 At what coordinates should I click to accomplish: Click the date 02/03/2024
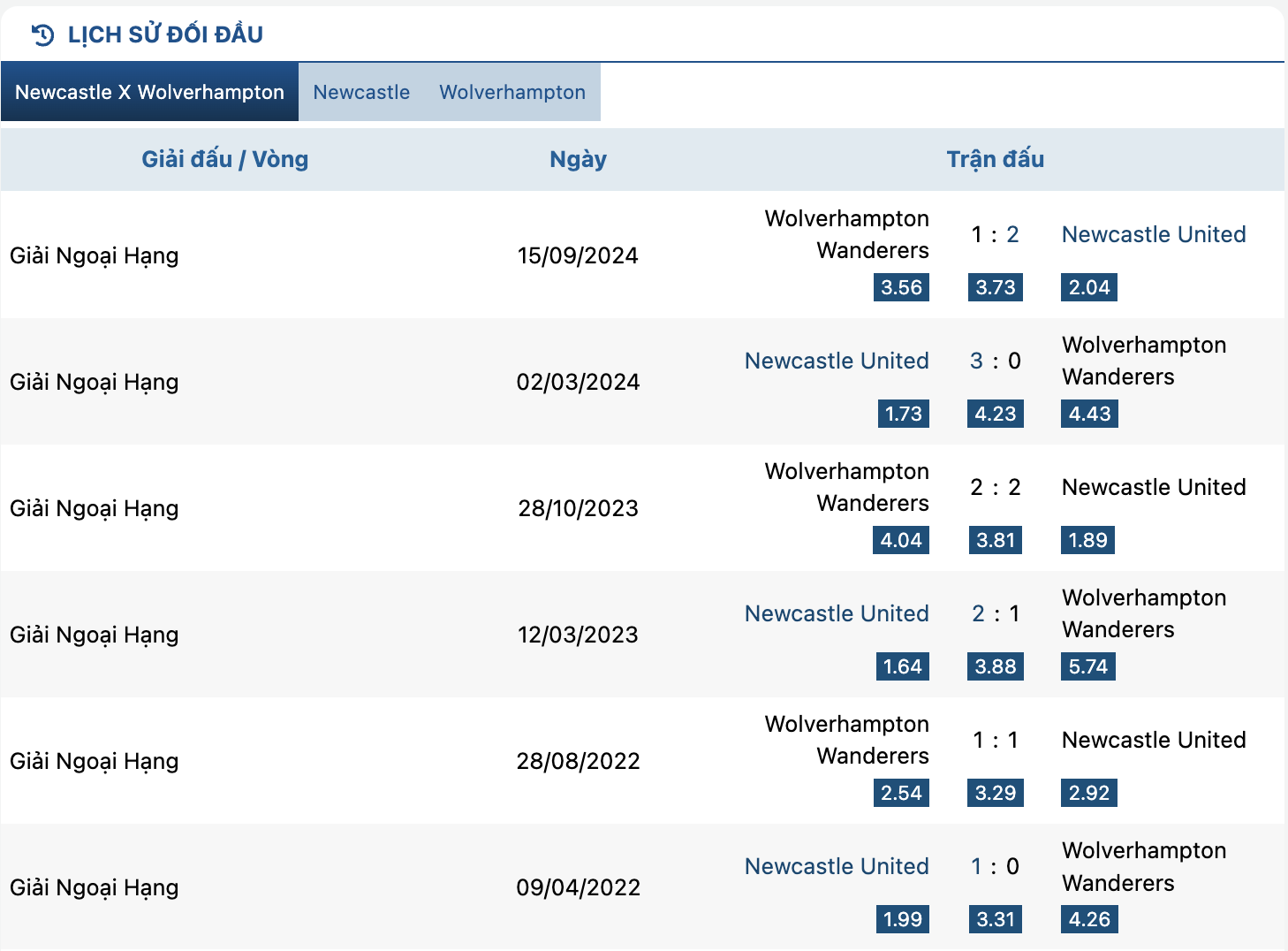(578, 382)
